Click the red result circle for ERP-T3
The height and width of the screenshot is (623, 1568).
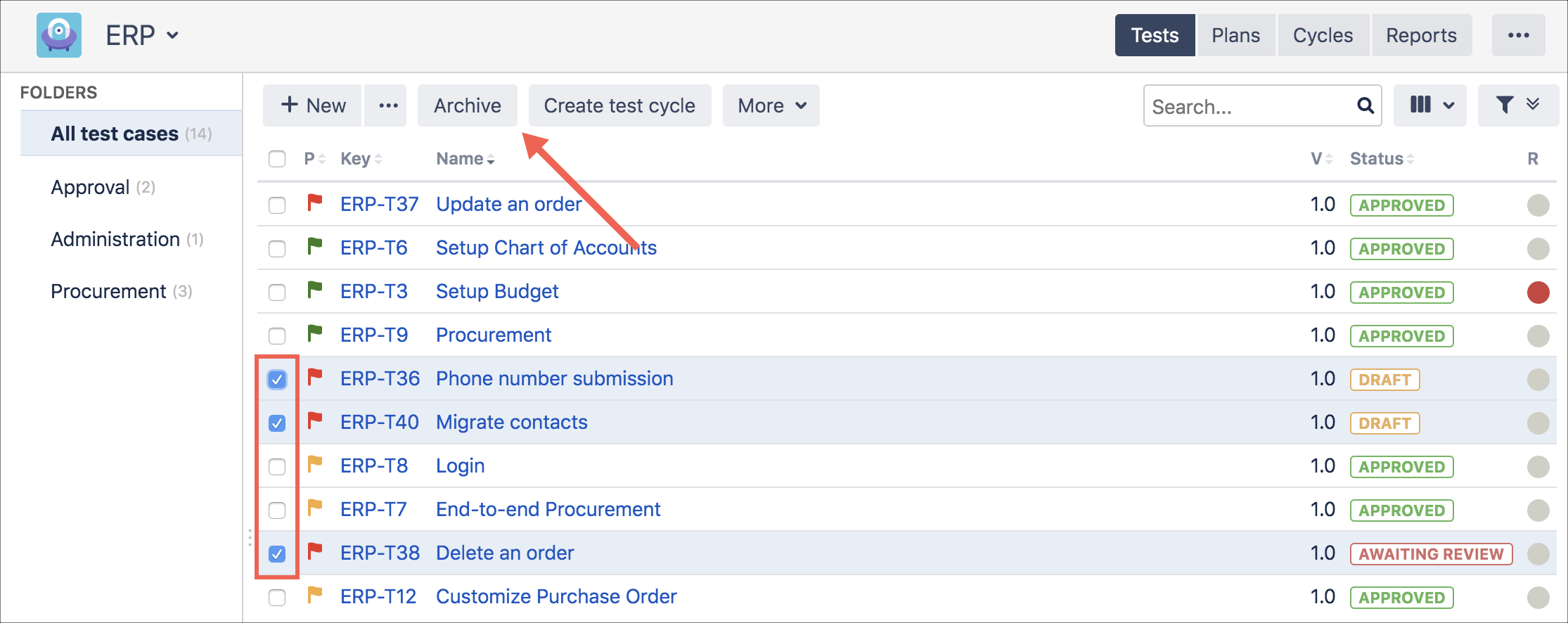tap(1538, 292)
